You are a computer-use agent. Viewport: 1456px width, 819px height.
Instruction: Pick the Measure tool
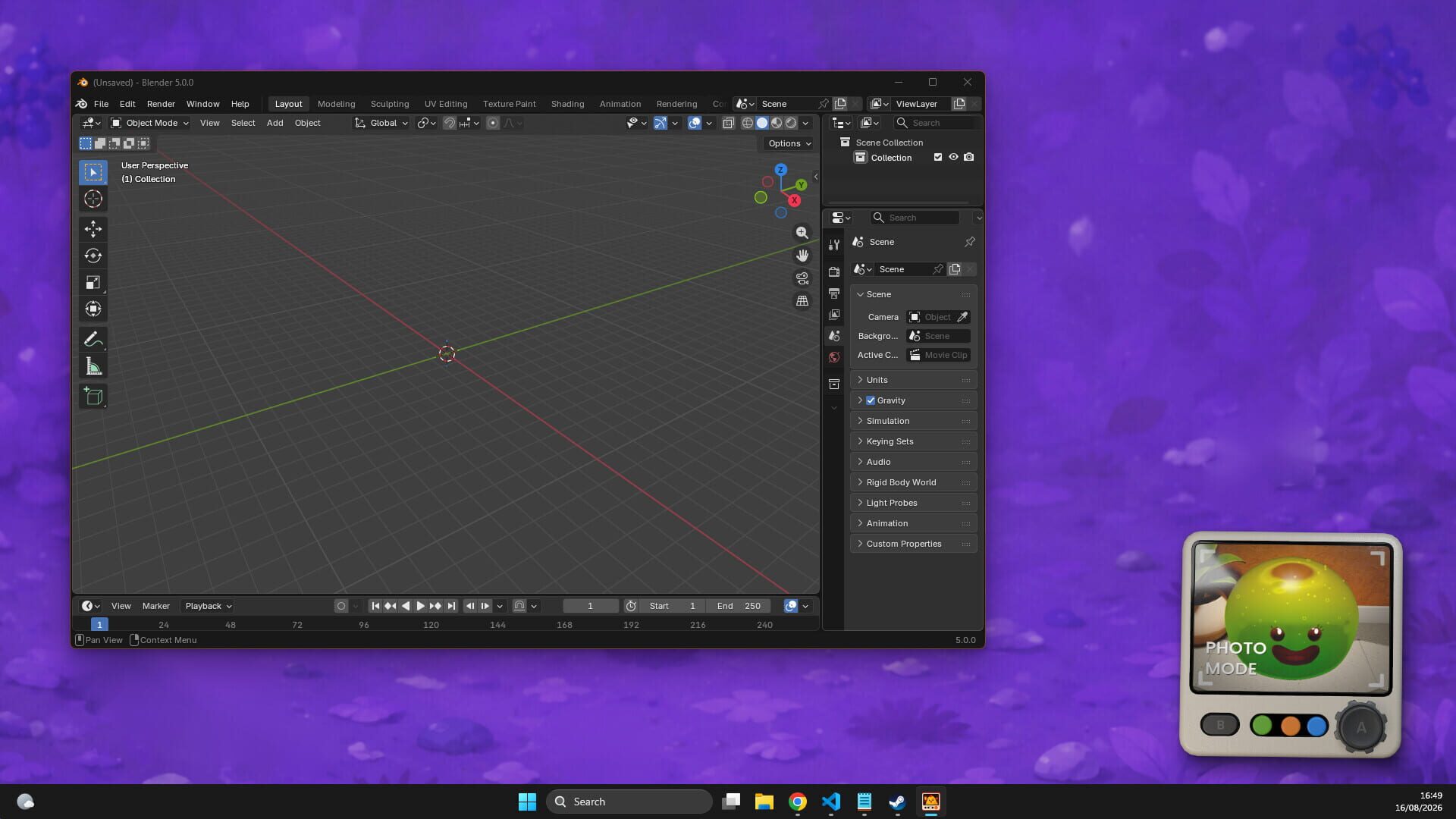[93, 367]
